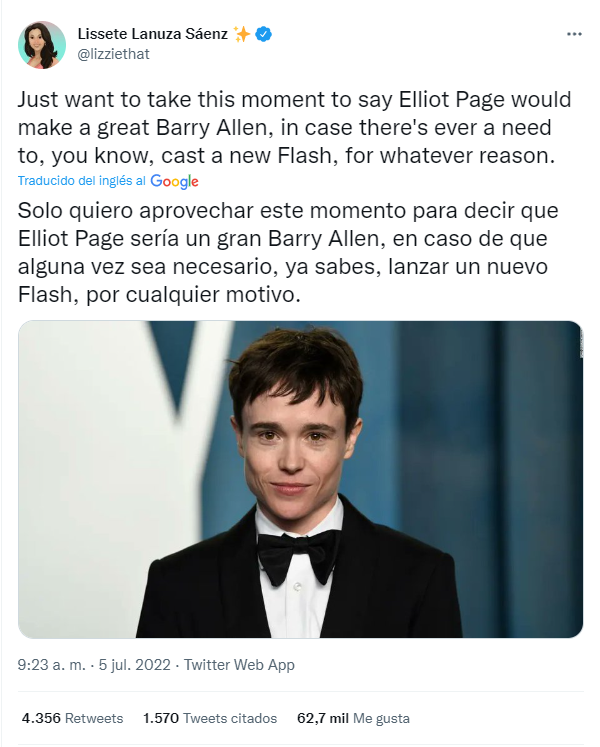Click the original English tweet text
The image size is (600, 747).
pyautogui.click(x=295, y=128)
